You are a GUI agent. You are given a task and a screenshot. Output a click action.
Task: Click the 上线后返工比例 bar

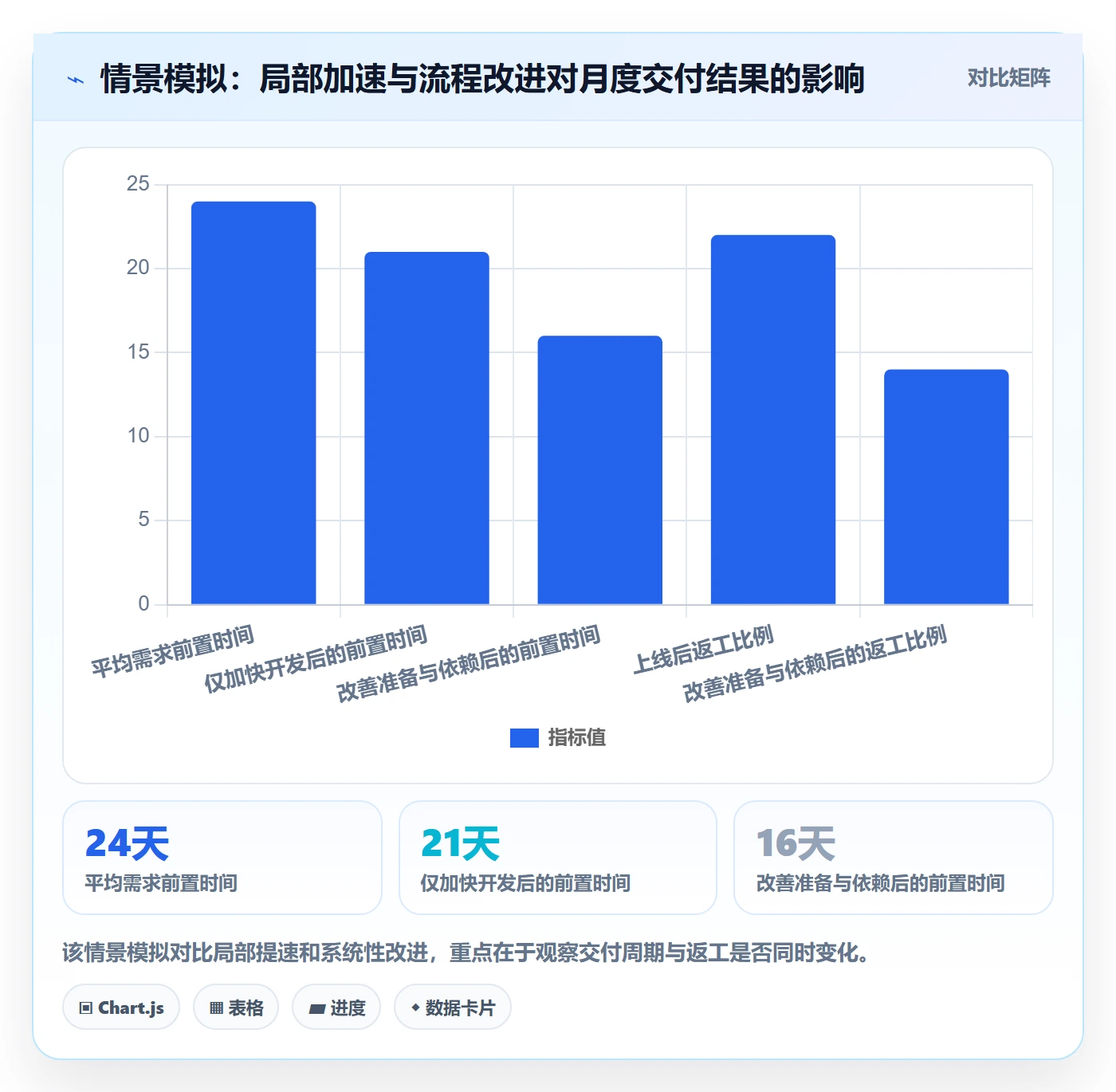point(773,419)
